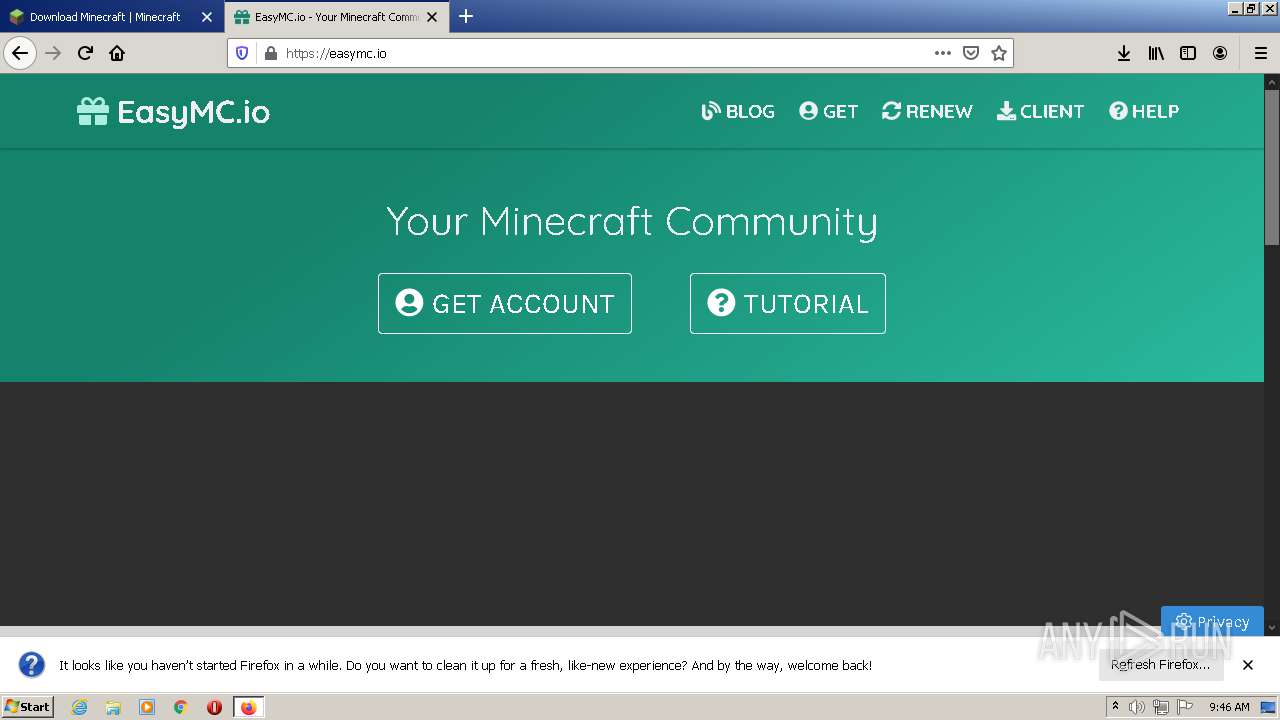The height and width of the screenshot is (720, 1280).
Task: Open the Library menu
Action: coord(1156,53)
